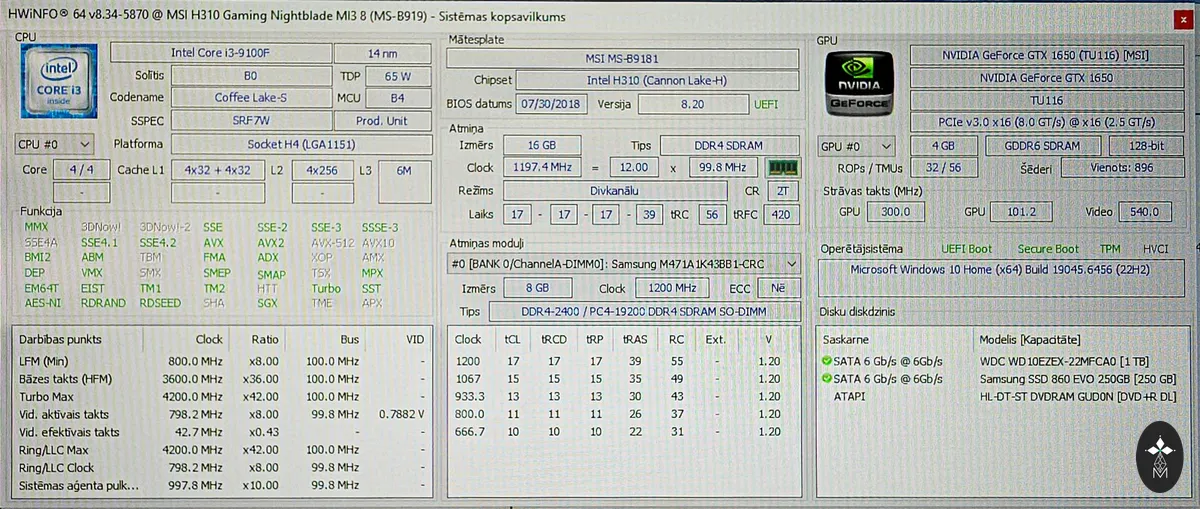Click the Coffee Lake-S codename value
The image size is (1200, 509).
(251, 97)
